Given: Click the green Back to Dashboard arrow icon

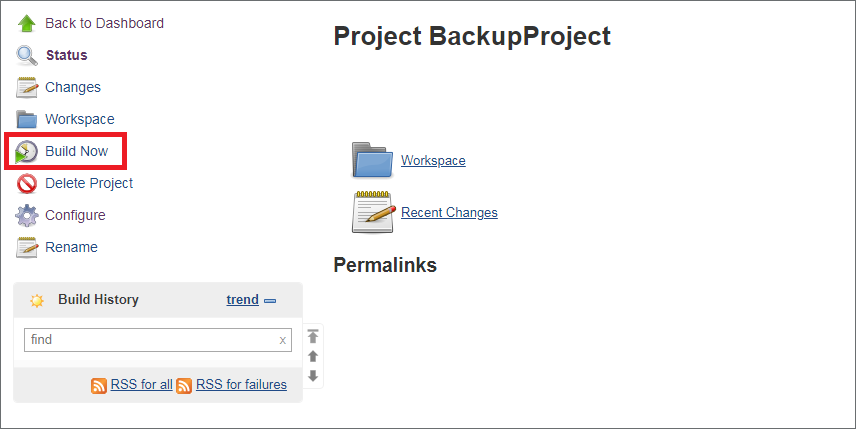Looking at the screenshot, I should click(26, 23).
